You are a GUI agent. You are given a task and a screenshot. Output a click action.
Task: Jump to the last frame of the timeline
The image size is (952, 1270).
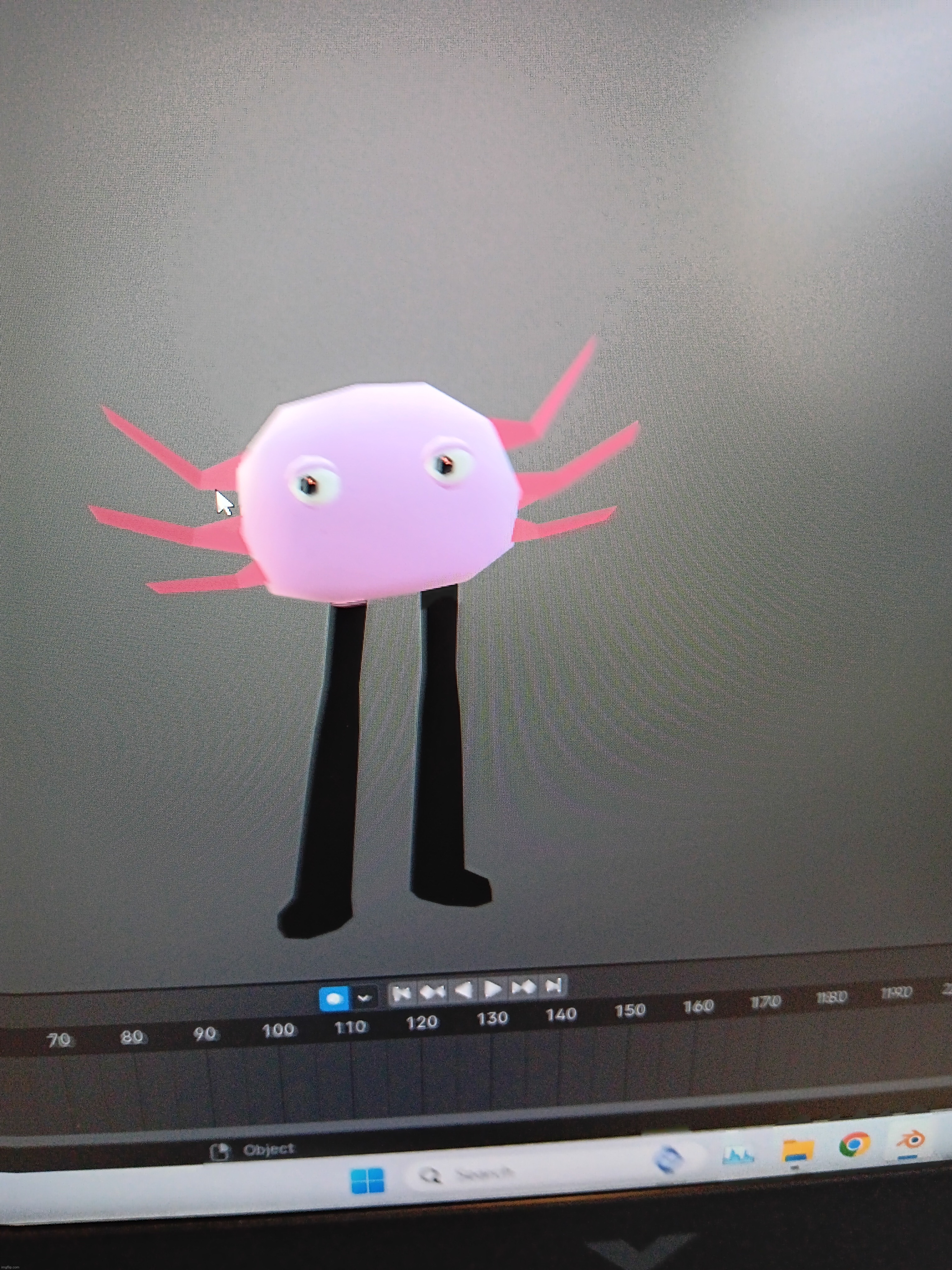pyautogui.click(x=553, y=986)
